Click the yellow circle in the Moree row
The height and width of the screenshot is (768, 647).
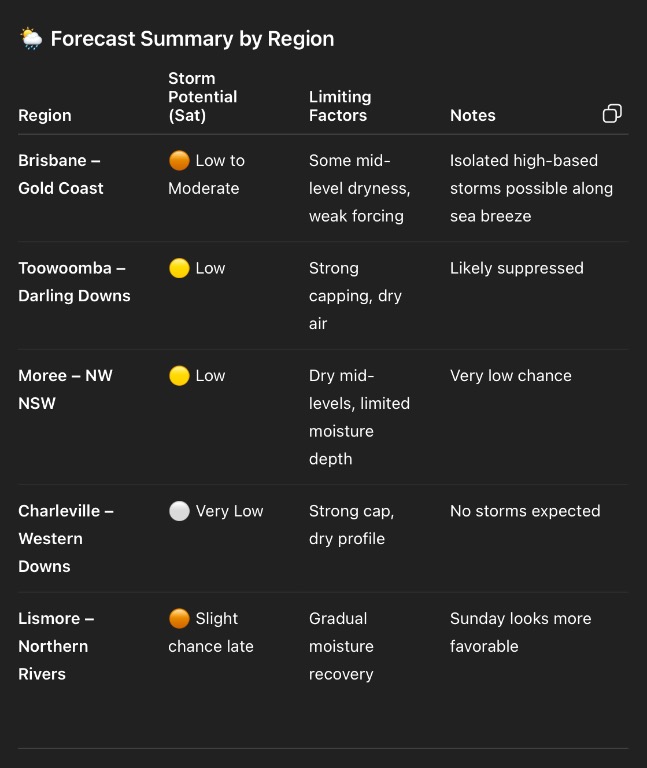point(179,376)
